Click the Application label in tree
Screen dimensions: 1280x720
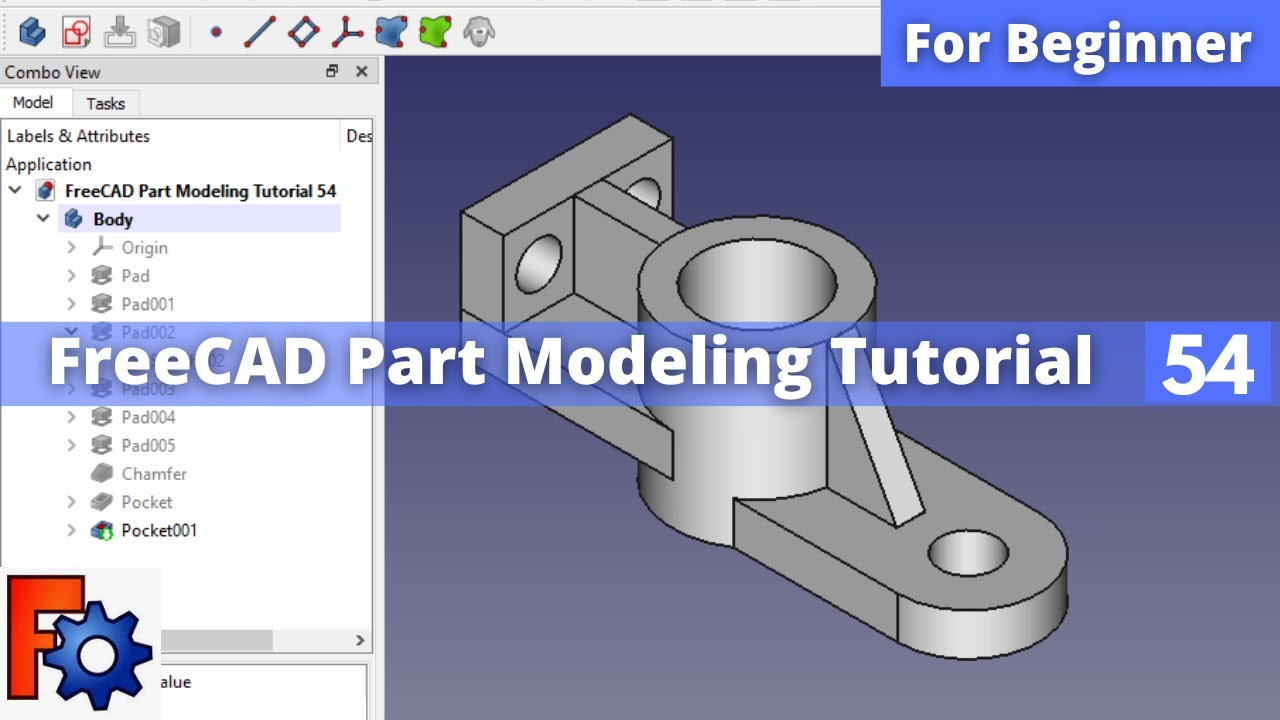tap(49, 164)
